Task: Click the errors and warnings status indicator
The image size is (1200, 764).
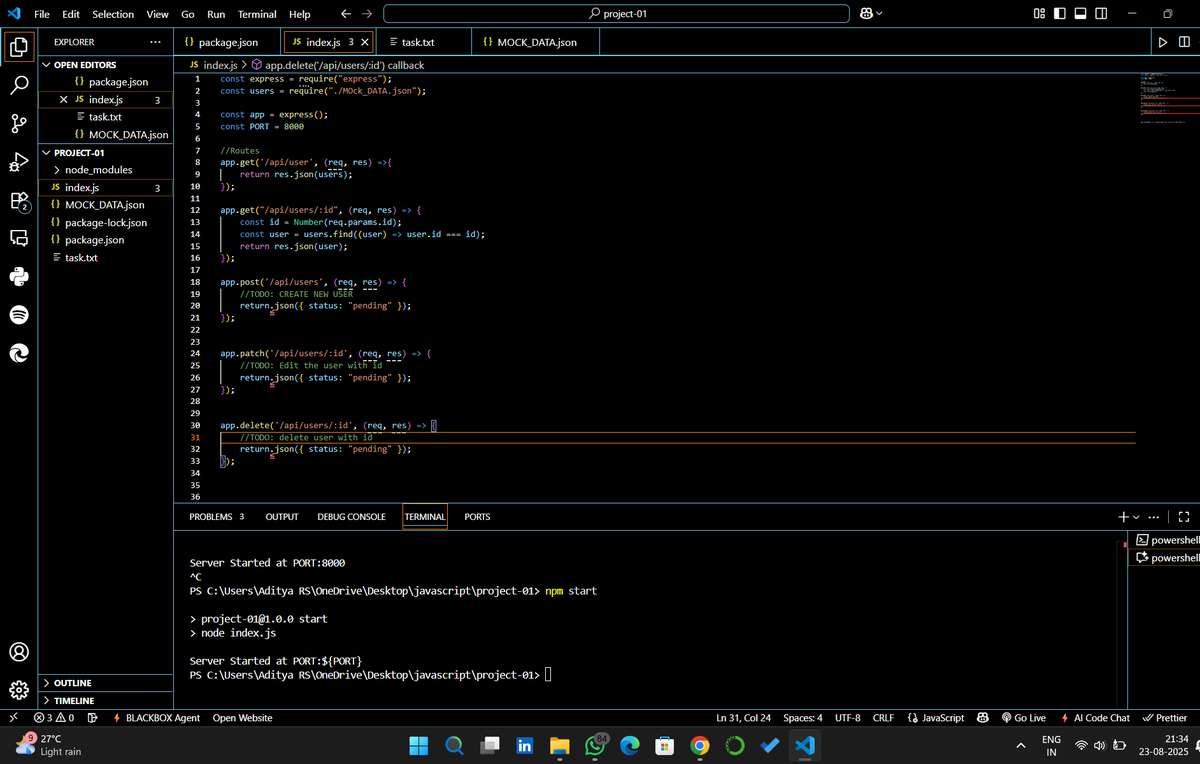Action: tap(54, 718)
